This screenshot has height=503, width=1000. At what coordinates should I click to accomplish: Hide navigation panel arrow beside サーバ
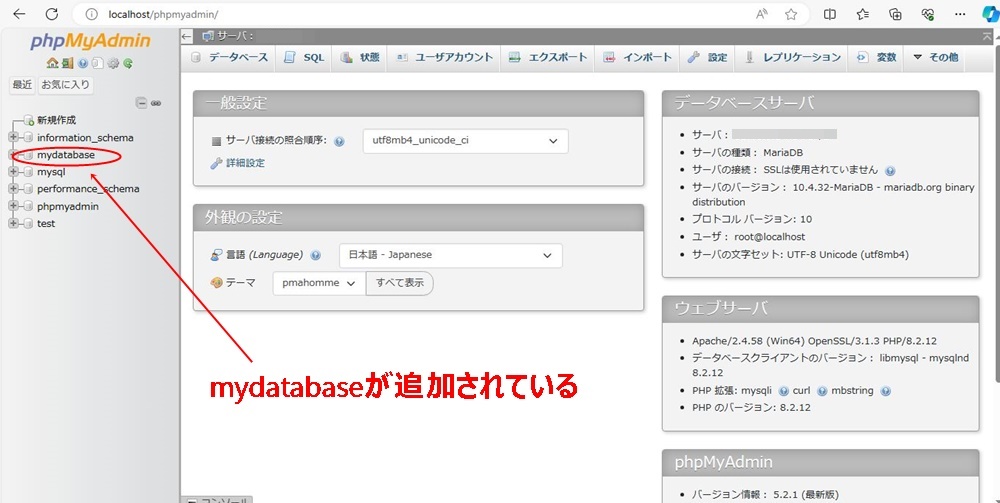point(186,36)
